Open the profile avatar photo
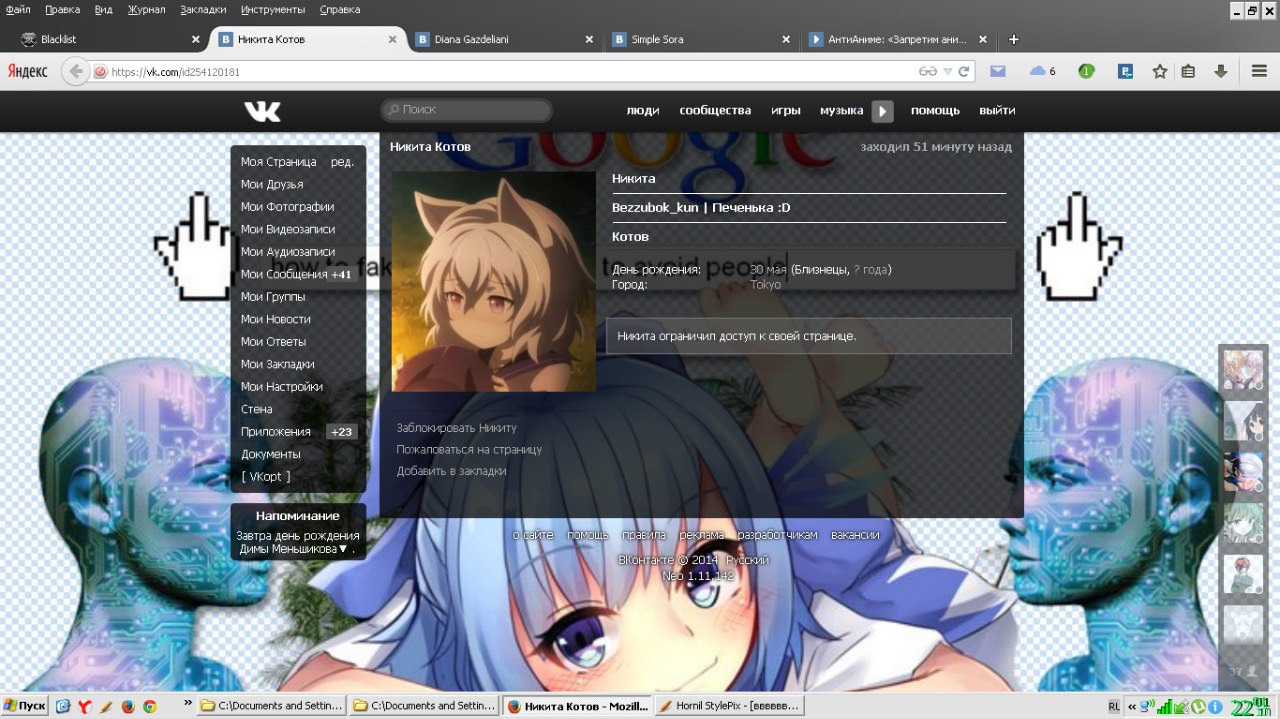This screenshot has width=1280, height=719. [494, 282]
